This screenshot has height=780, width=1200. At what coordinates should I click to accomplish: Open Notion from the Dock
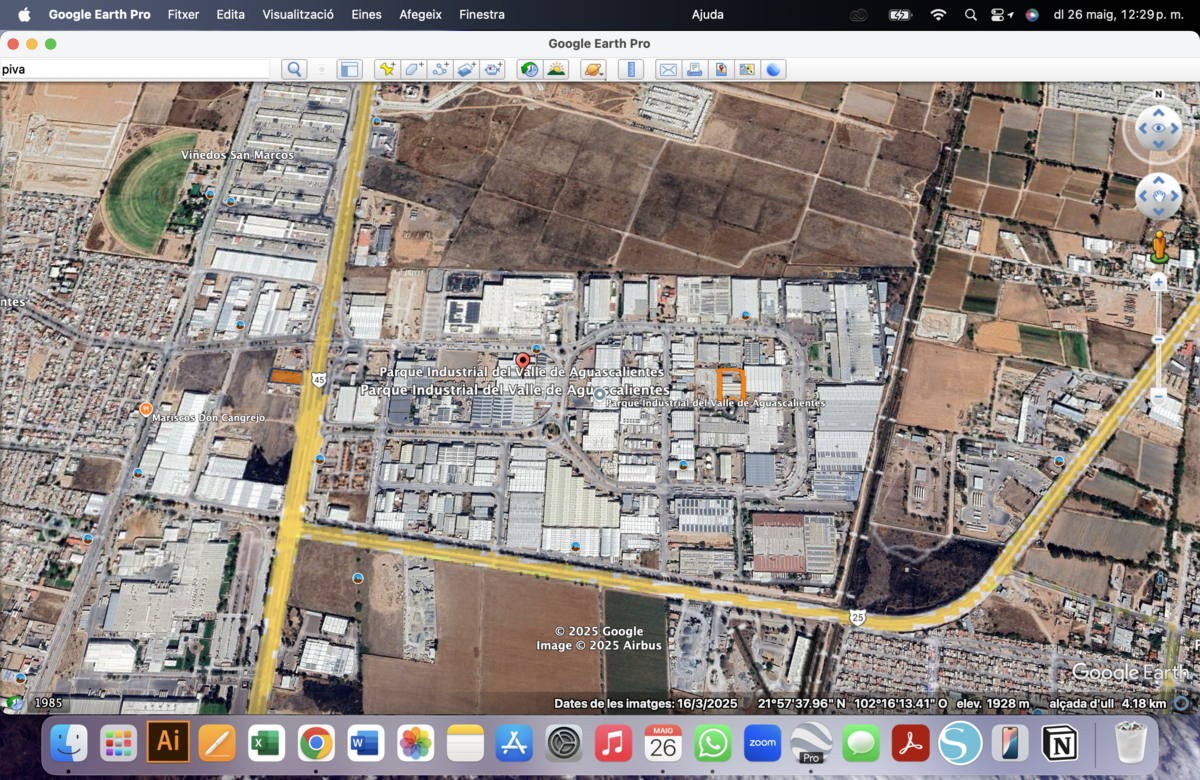tap(1059, 743)
